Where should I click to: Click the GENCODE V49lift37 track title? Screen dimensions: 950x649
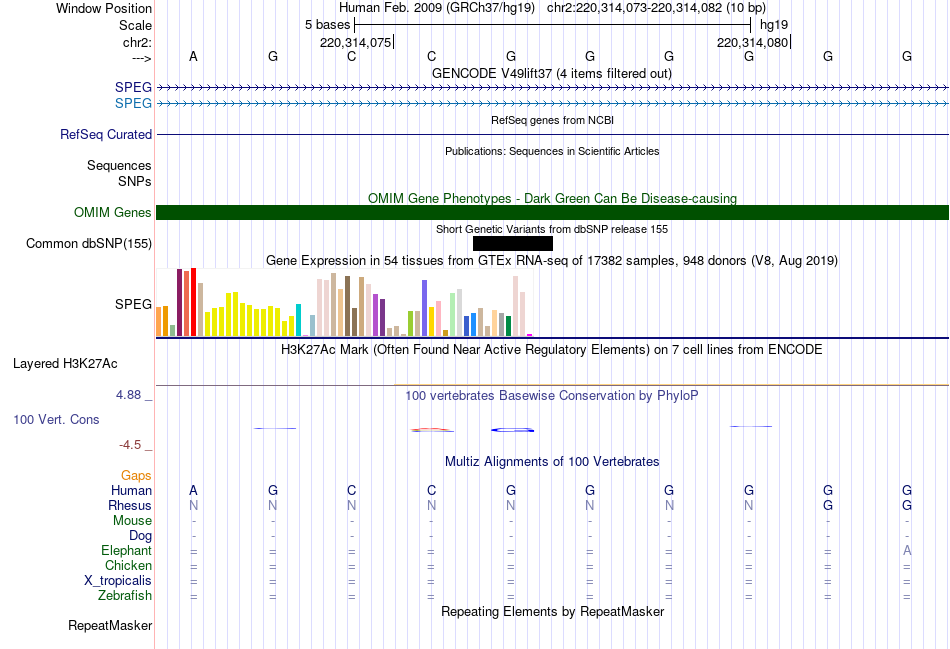click(552, 73)
